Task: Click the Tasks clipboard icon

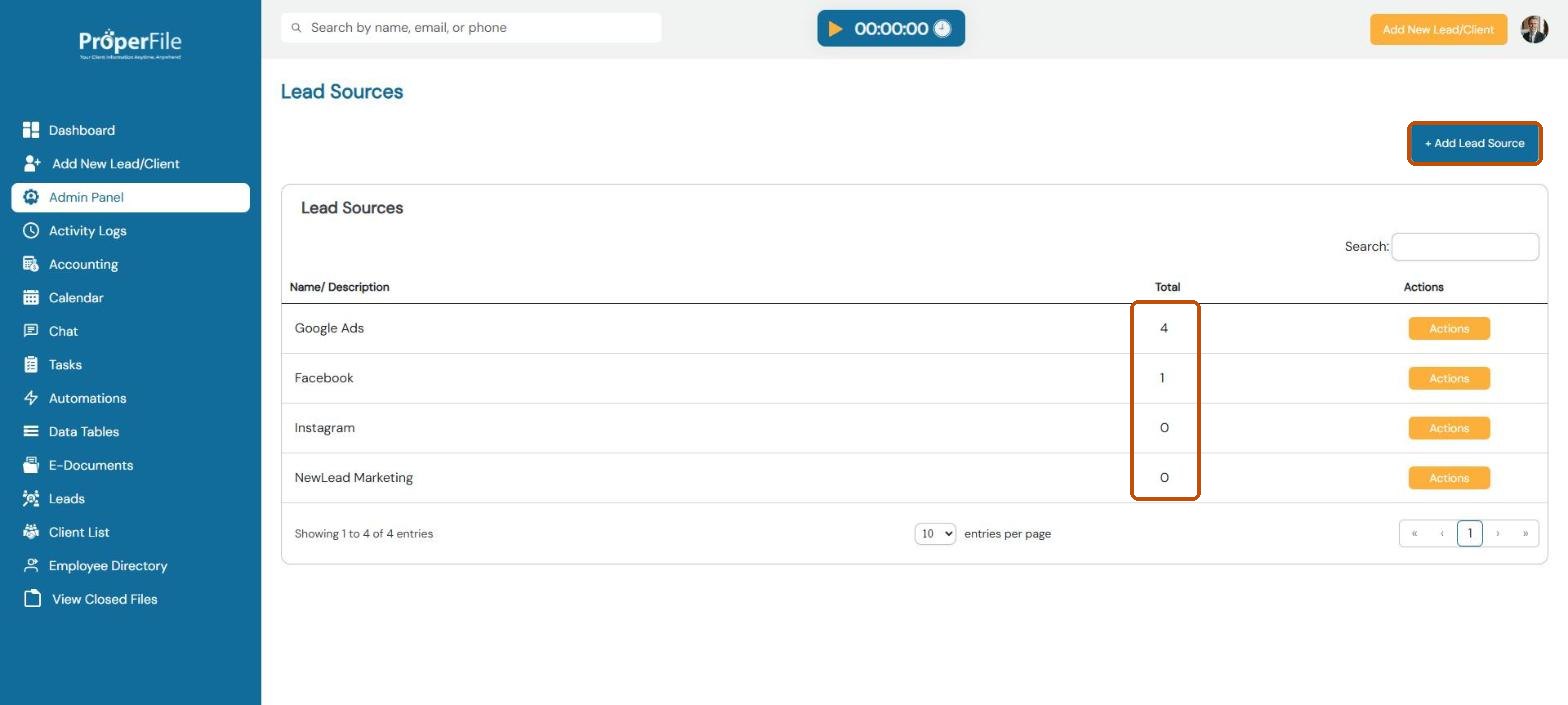Action: 31,365
